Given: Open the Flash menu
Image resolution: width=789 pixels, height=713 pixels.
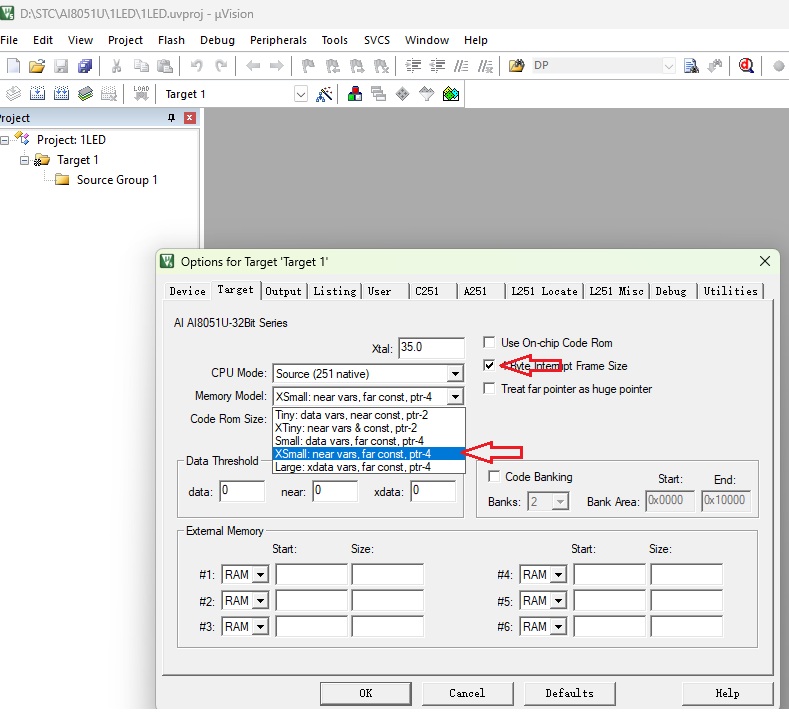Looking at the screenshot, I should [171, 40].
